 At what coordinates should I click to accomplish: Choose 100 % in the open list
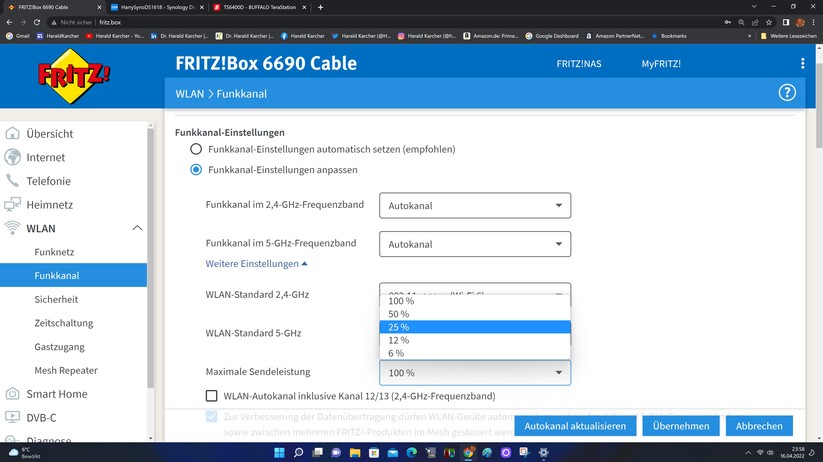pyautogui.click(x=475, y=301)
